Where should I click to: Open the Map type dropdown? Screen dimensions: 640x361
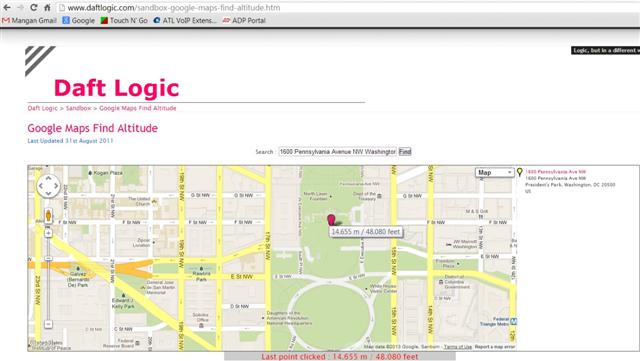pos(494,172)
